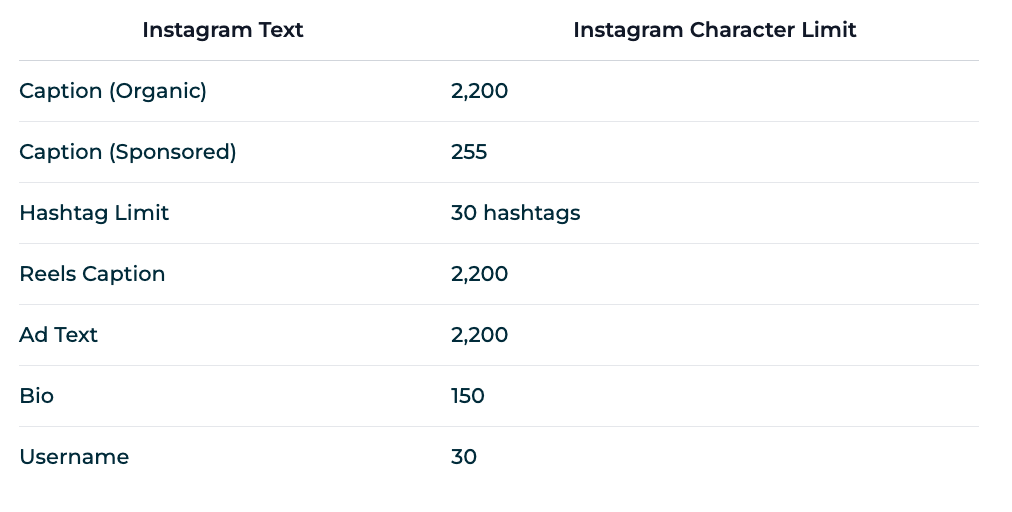Click the Instagram Text column header
Screen dimensions: 1012x512
click(223, 30)
